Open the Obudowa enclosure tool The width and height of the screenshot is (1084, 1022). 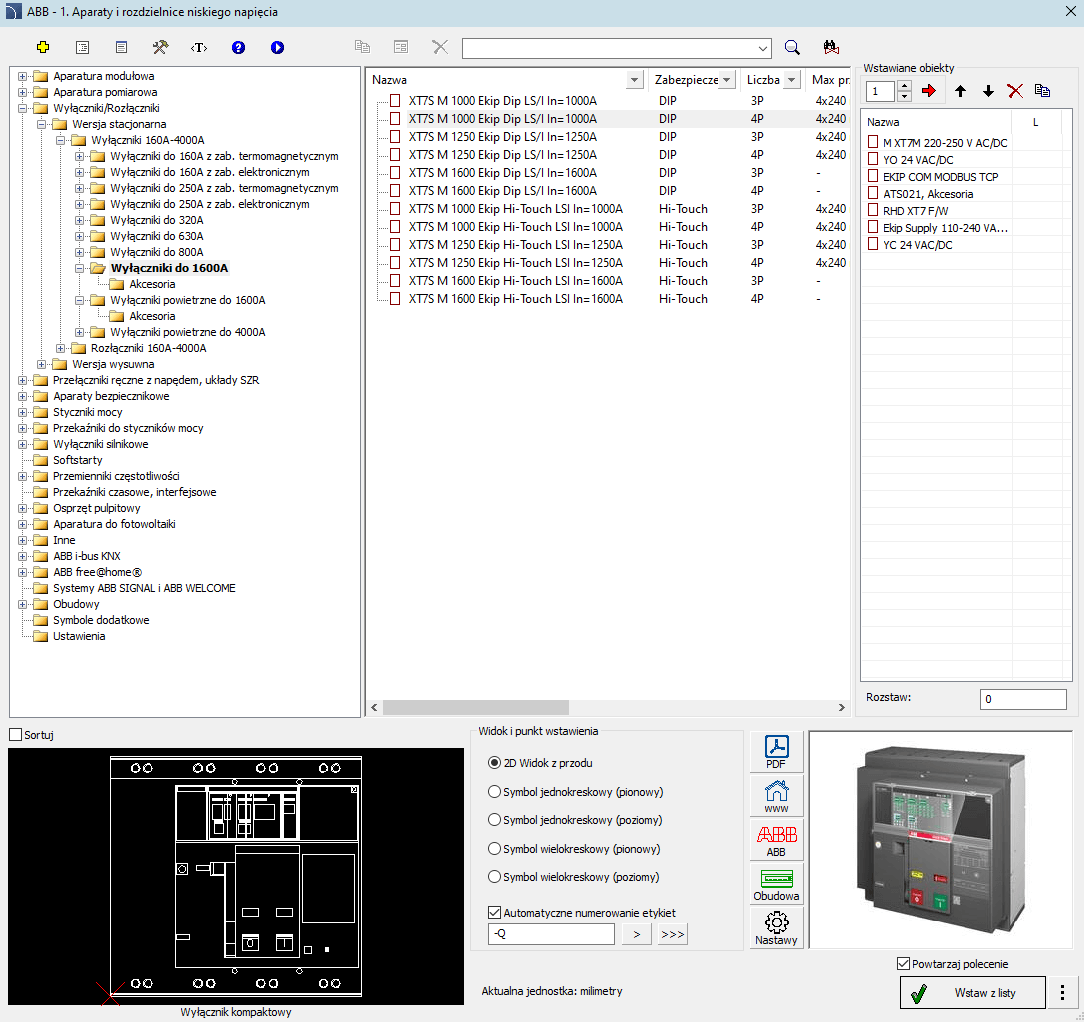pos(776,884)
